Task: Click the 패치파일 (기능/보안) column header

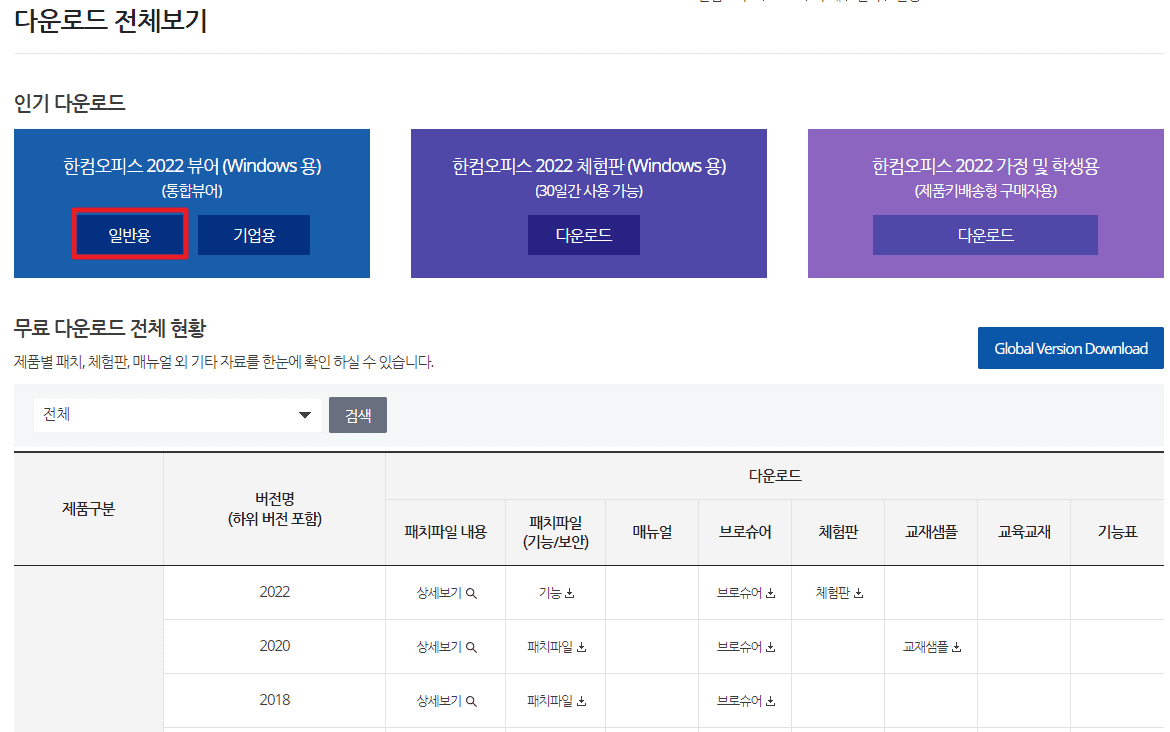Action: tap(556, 532)
